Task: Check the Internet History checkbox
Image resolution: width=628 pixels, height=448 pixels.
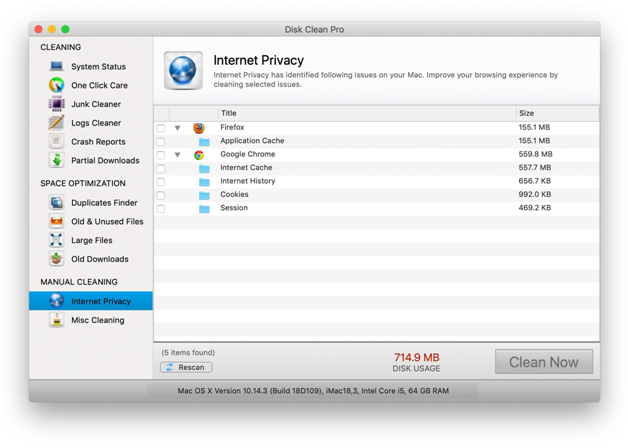Action: [x=161, y=182]
